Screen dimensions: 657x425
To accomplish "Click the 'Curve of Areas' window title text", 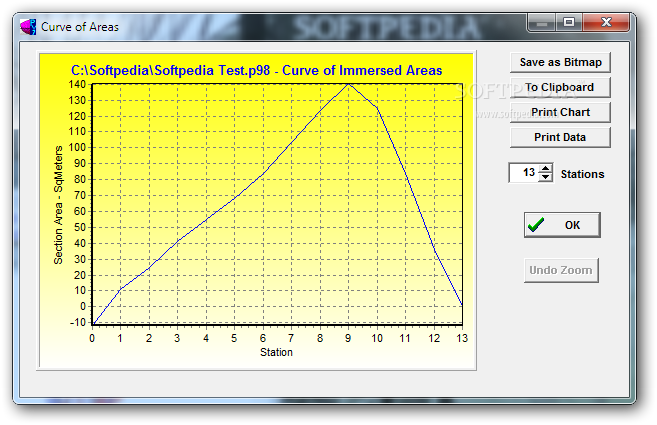I will (x=80, y=27).
